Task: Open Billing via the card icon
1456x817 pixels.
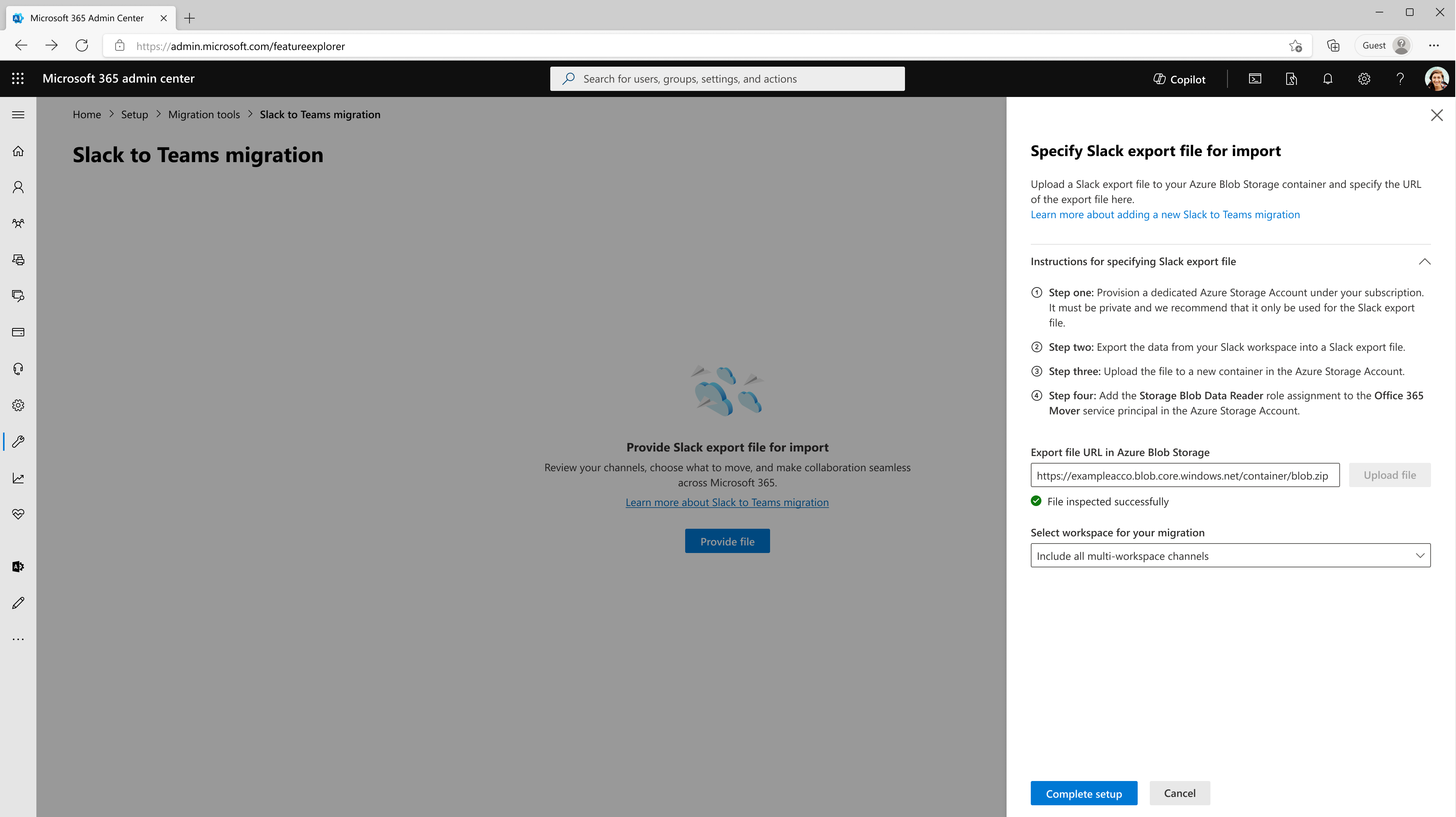Action: (x=17, y=332)
